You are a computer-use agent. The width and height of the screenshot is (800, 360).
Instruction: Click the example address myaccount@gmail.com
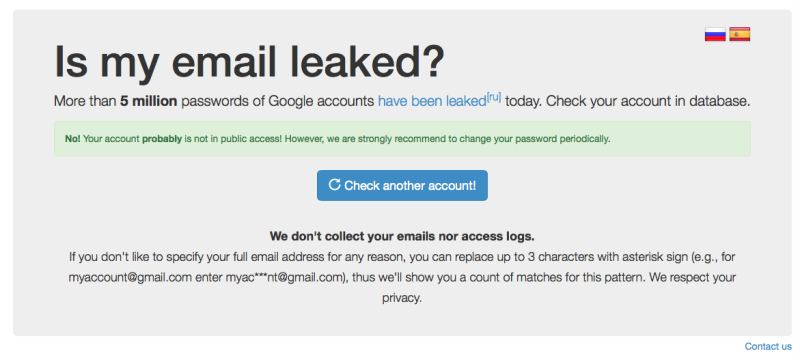(130, 278)
